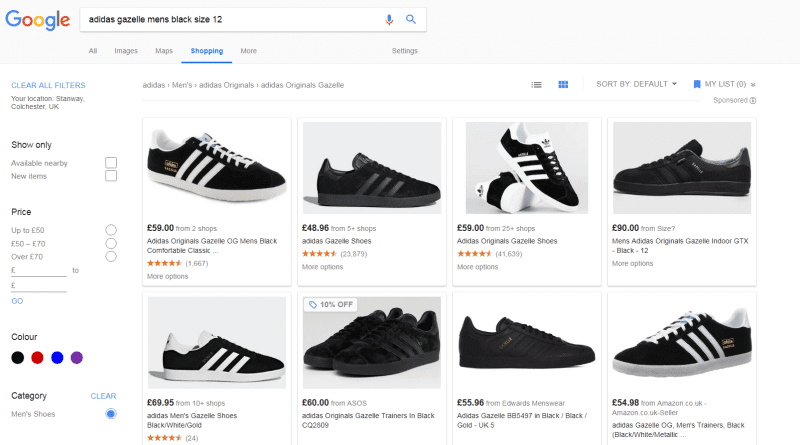Screen dimensions: 800x445
Task: Open £48.96 adidas Gazelle Shoes image
Action: [x=372, y=168]
